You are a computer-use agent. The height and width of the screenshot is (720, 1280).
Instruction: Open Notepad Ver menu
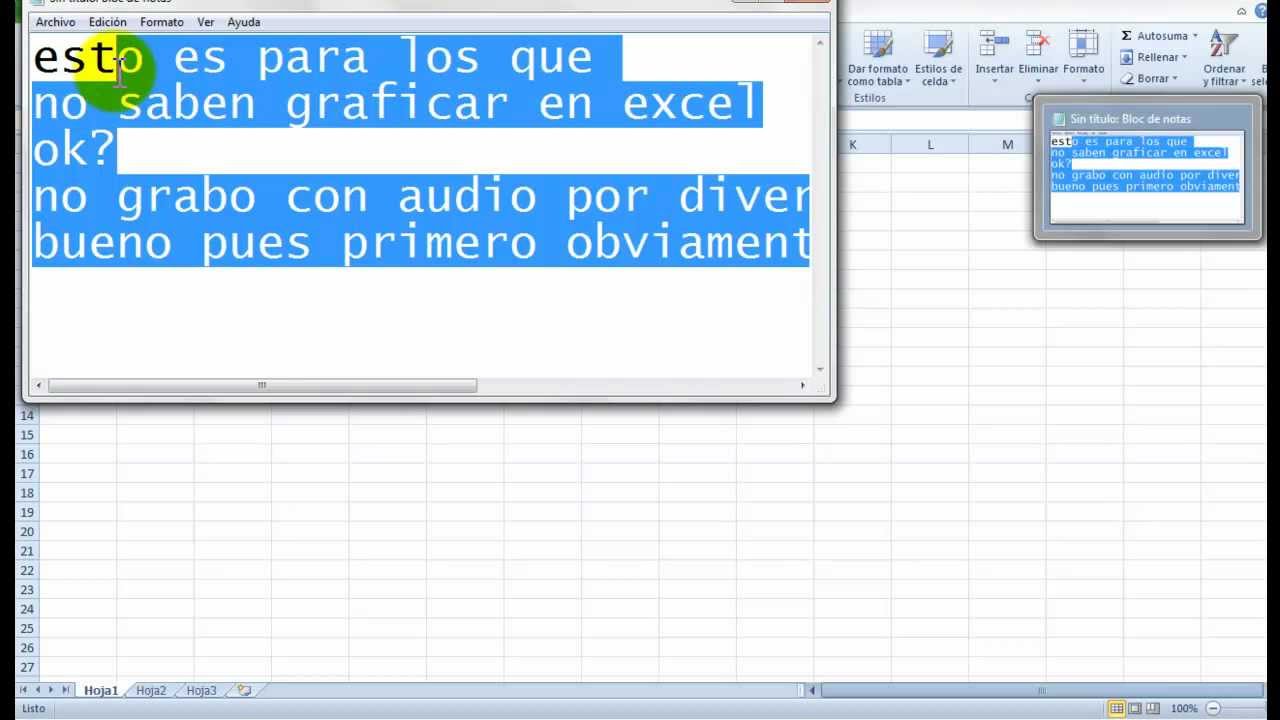(206, 22)
